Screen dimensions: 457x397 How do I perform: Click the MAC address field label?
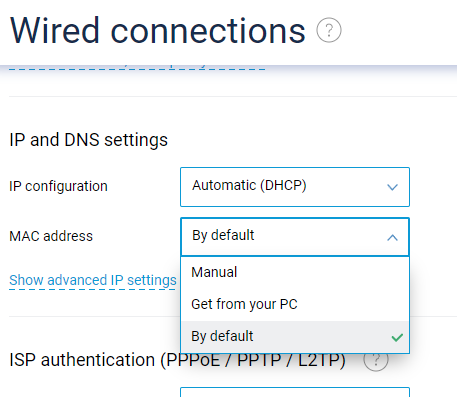51,236
